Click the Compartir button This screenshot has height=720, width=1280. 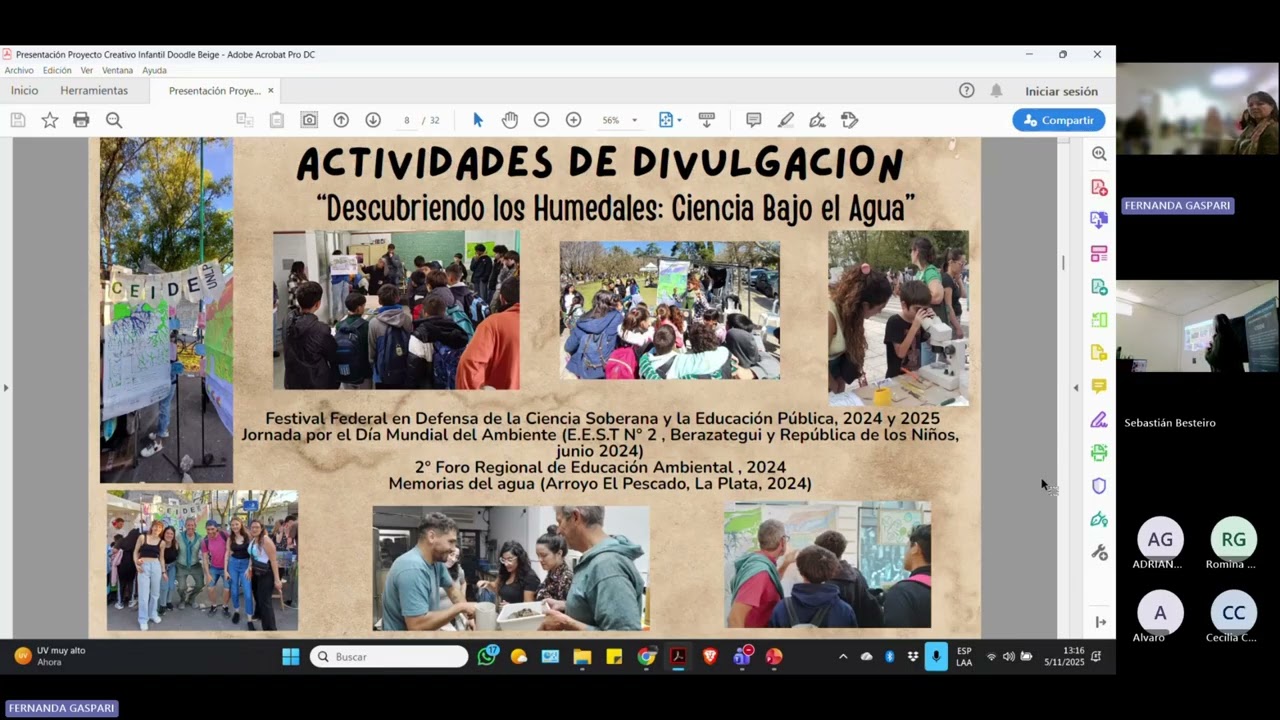point(1058,120)
